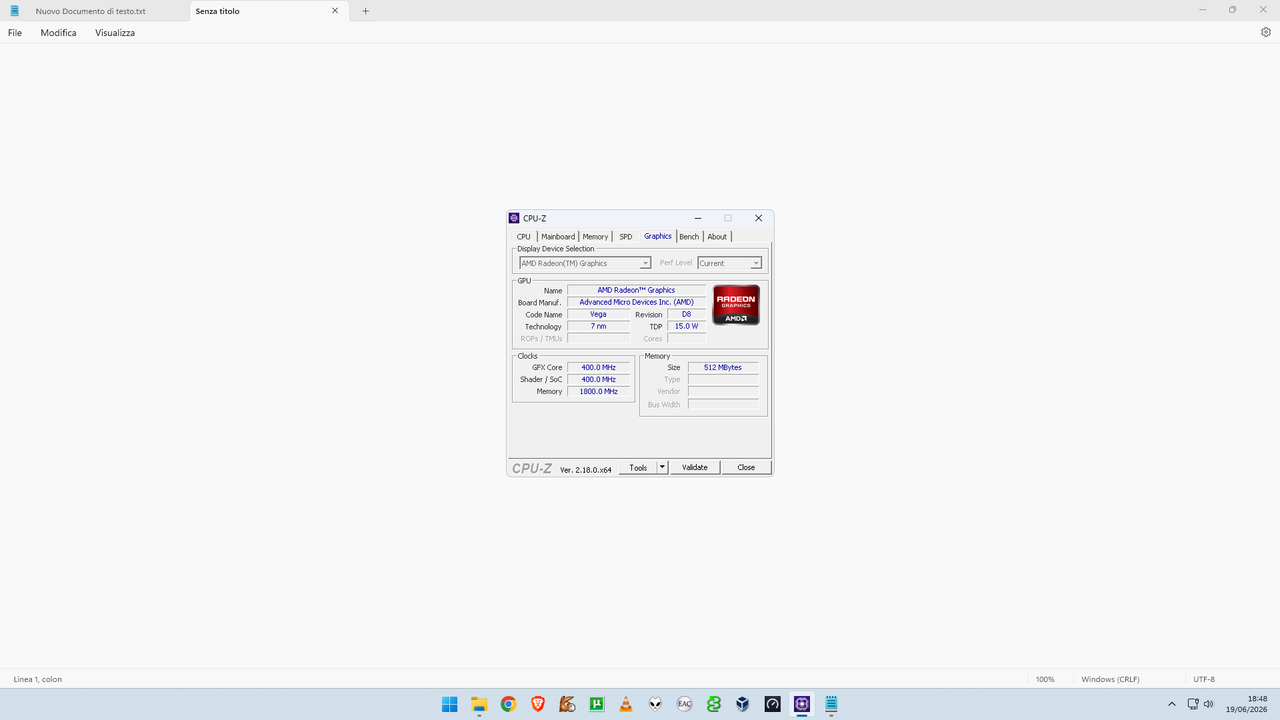Click the Revision value D8
This screenshot has height=720, width=1280.
[x=686, y=314]
